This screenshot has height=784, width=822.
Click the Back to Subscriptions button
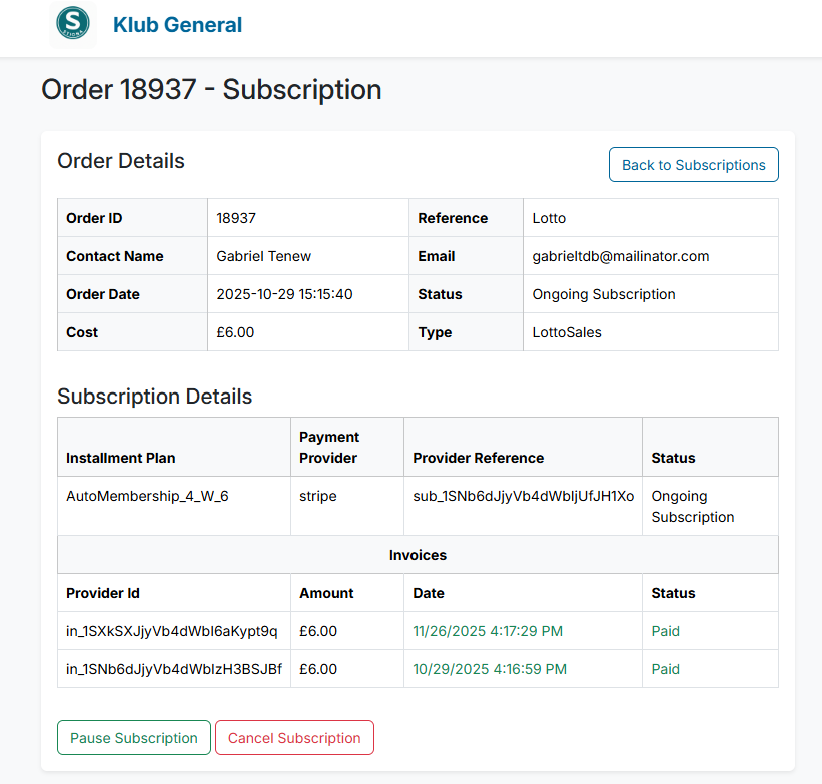(x=693, y=164)
